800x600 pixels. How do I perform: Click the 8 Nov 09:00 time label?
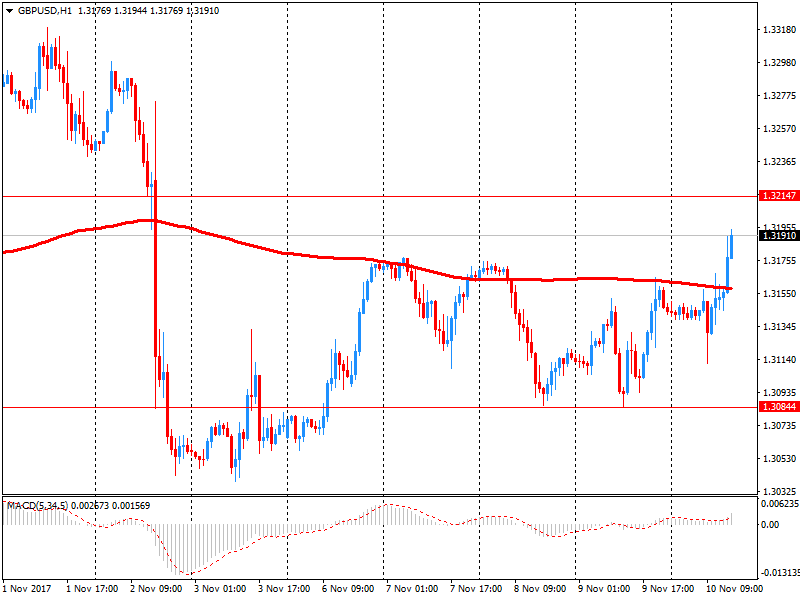pos(540,588)
